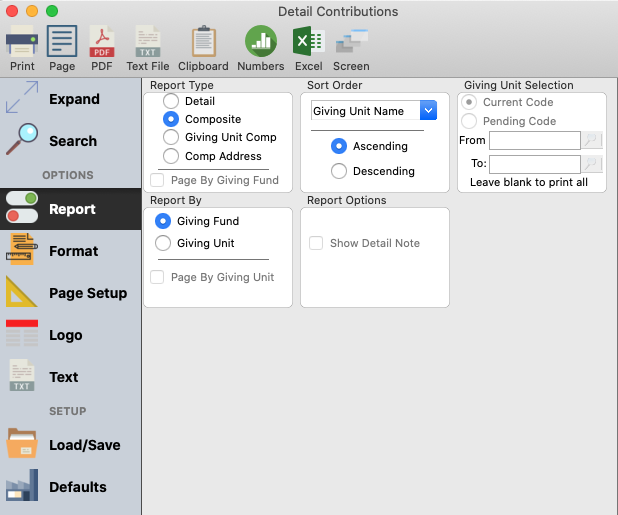Click Expand in the sidebar
Image resolution: width=618 pixels, height=515 pixels.
click(70, 99)
